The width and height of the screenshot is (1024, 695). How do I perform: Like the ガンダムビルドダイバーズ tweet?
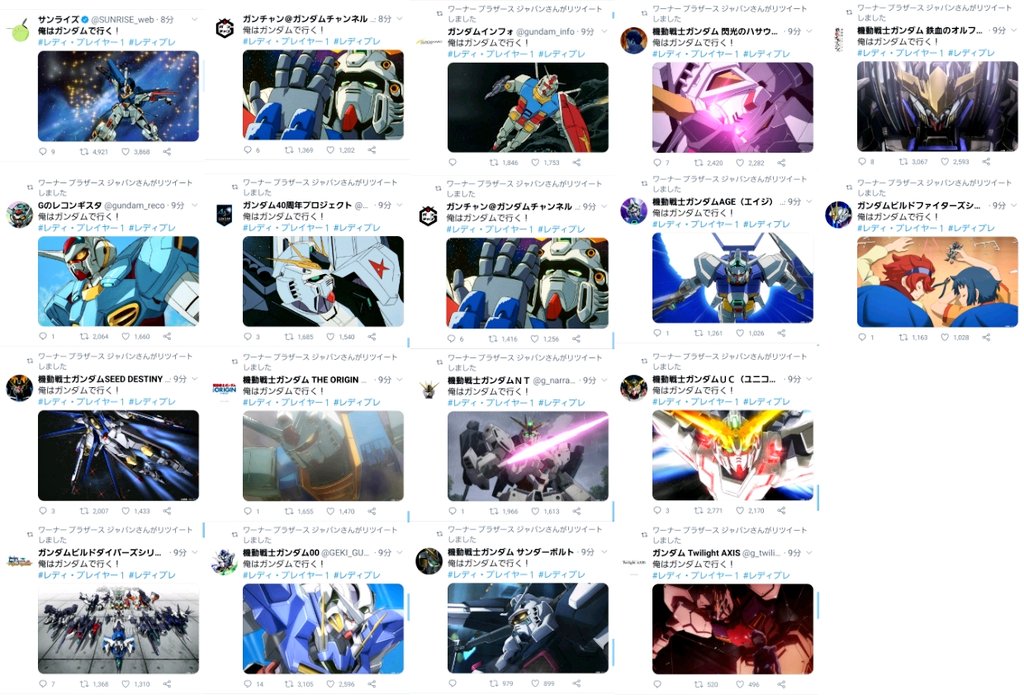(x=125, y=684)
